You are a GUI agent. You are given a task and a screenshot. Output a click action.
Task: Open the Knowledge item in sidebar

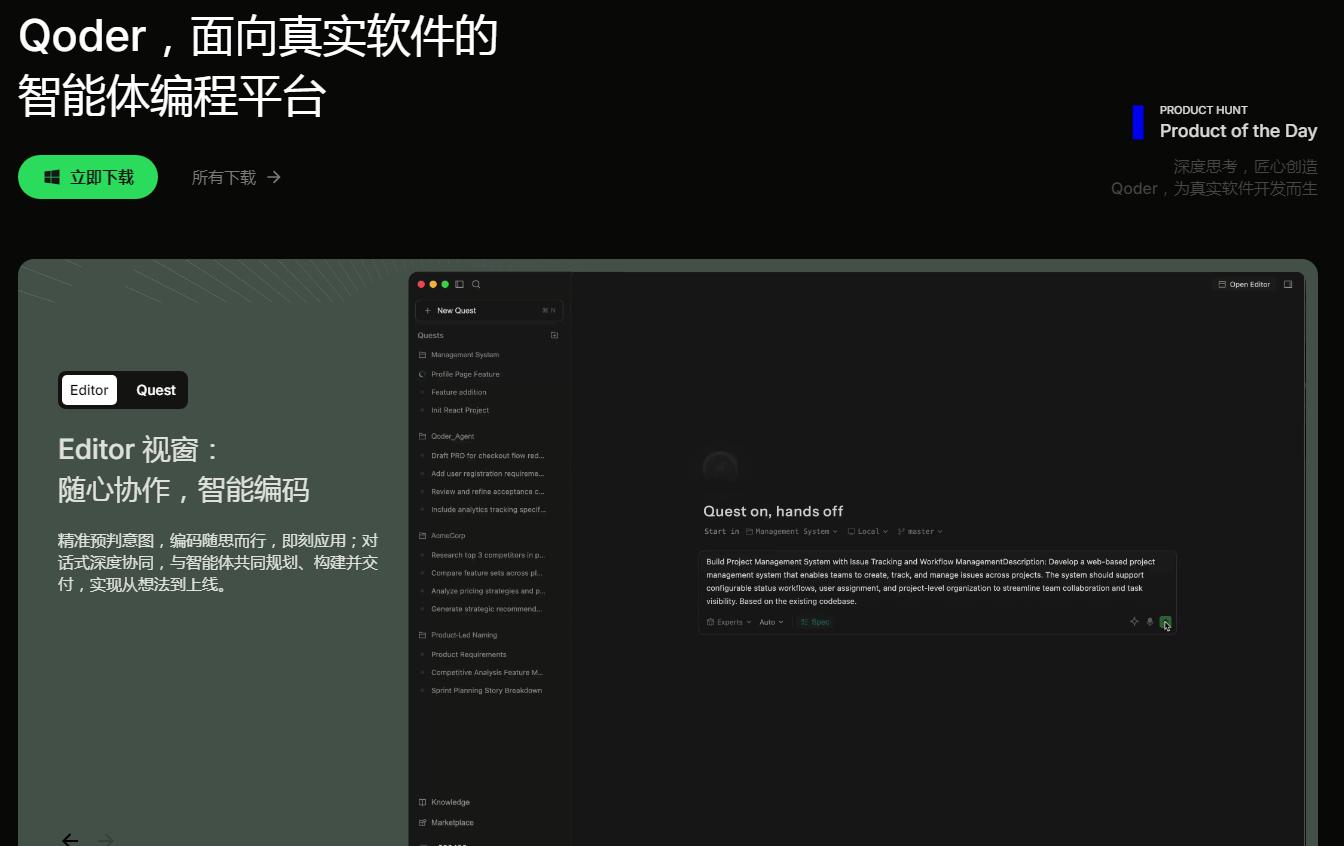(444, 802)
